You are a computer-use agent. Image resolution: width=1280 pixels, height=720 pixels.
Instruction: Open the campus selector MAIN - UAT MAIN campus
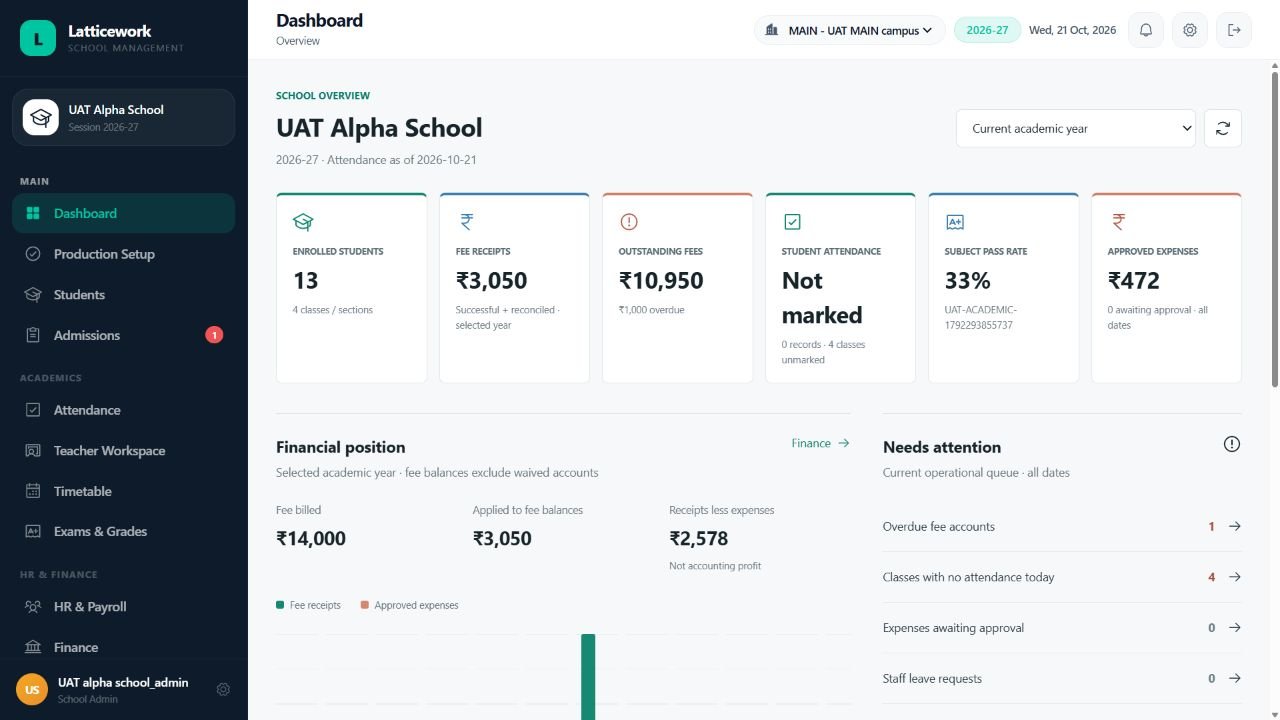pyautogui.click(x=849, y=30)
